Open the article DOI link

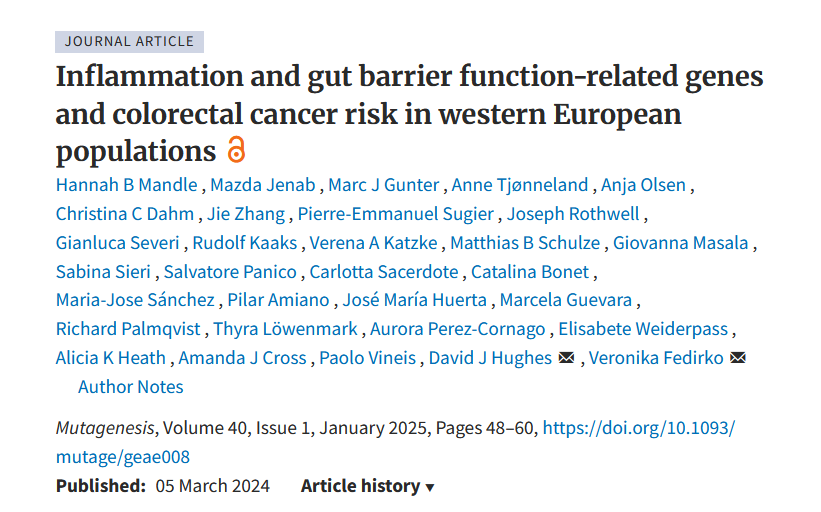(395, 442)
